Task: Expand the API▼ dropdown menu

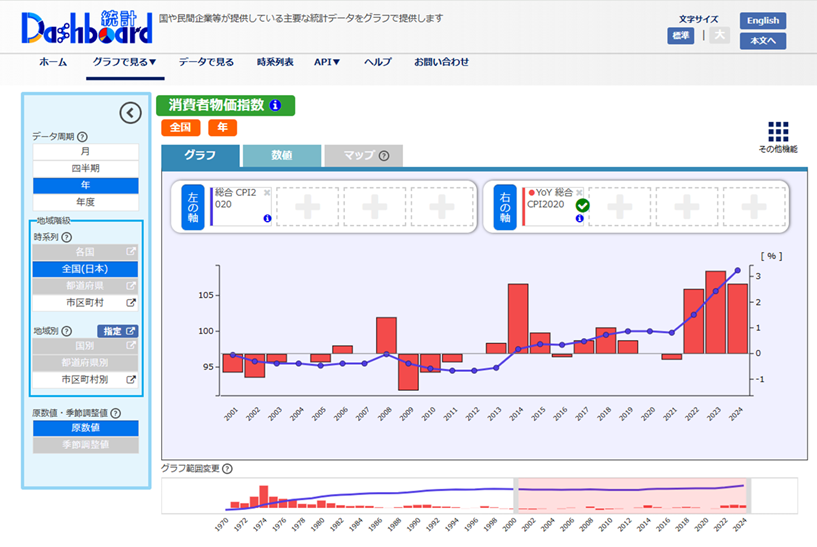Action: click(x=327, y=62)
